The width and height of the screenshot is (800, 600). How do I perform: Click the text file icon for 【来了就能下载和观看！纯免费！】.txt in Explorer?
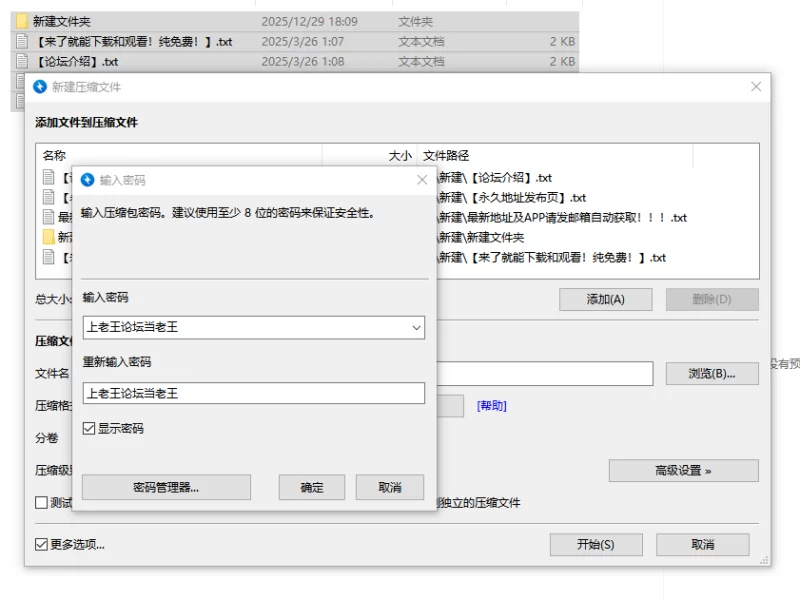(x=22, y=41)
